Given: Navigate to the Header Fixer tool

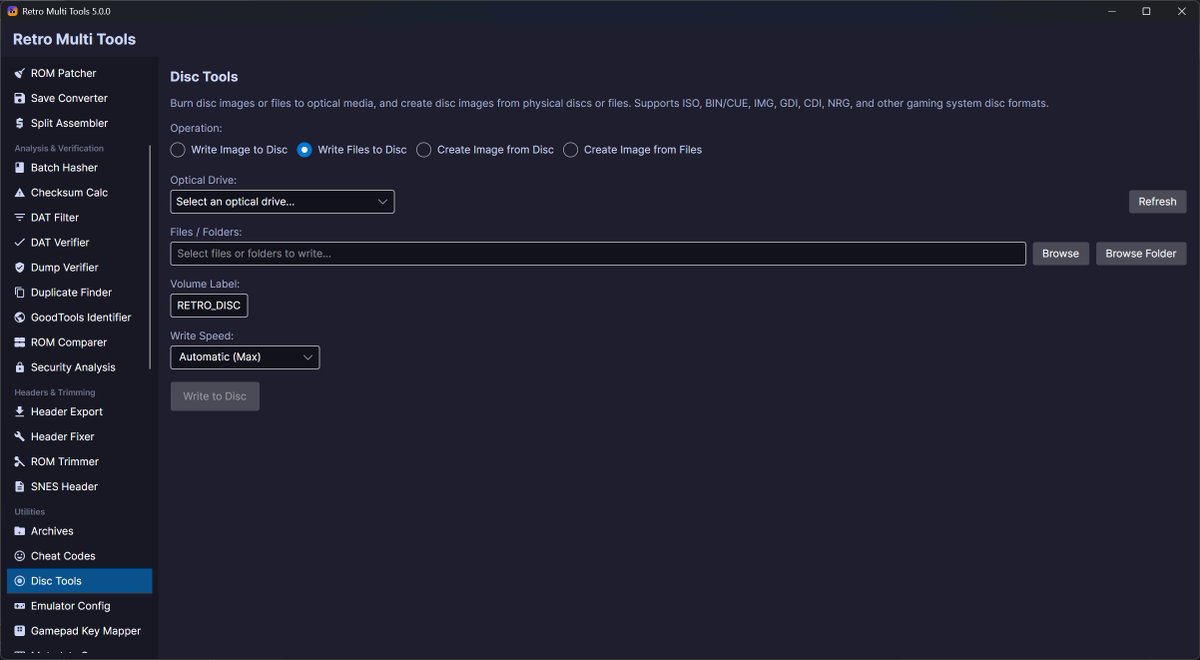Looking at the screenshot, I should tap(79, 436).
